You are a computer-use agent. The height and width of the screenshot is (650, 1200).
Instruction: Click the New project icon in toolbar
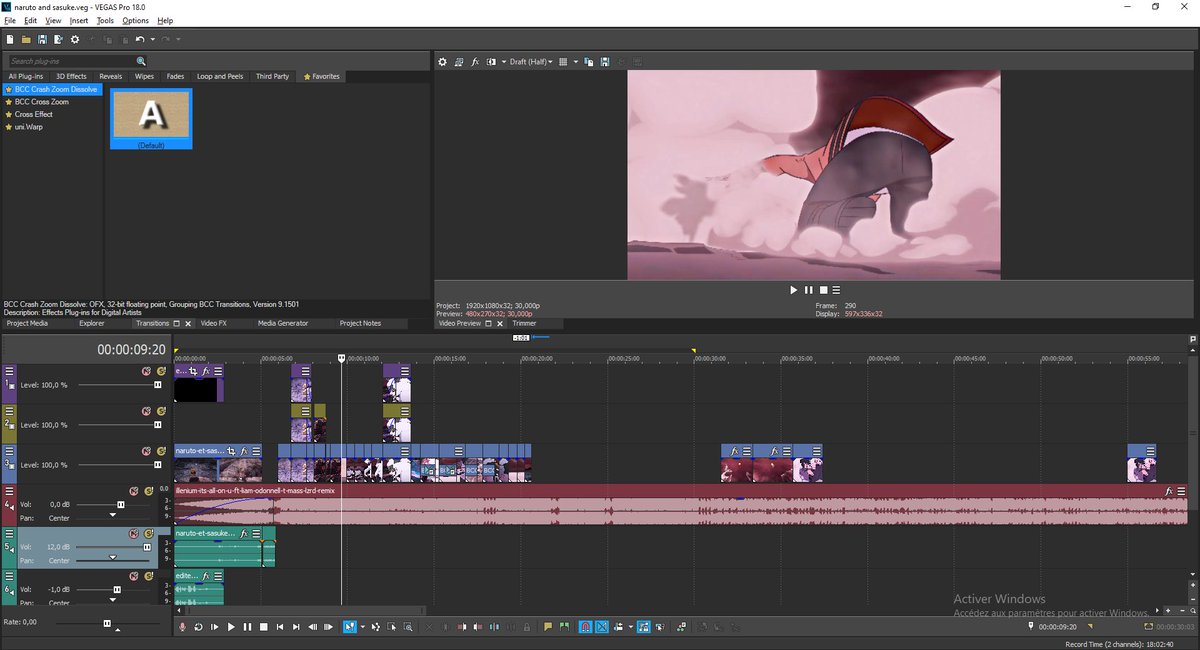tap(10, 39)
